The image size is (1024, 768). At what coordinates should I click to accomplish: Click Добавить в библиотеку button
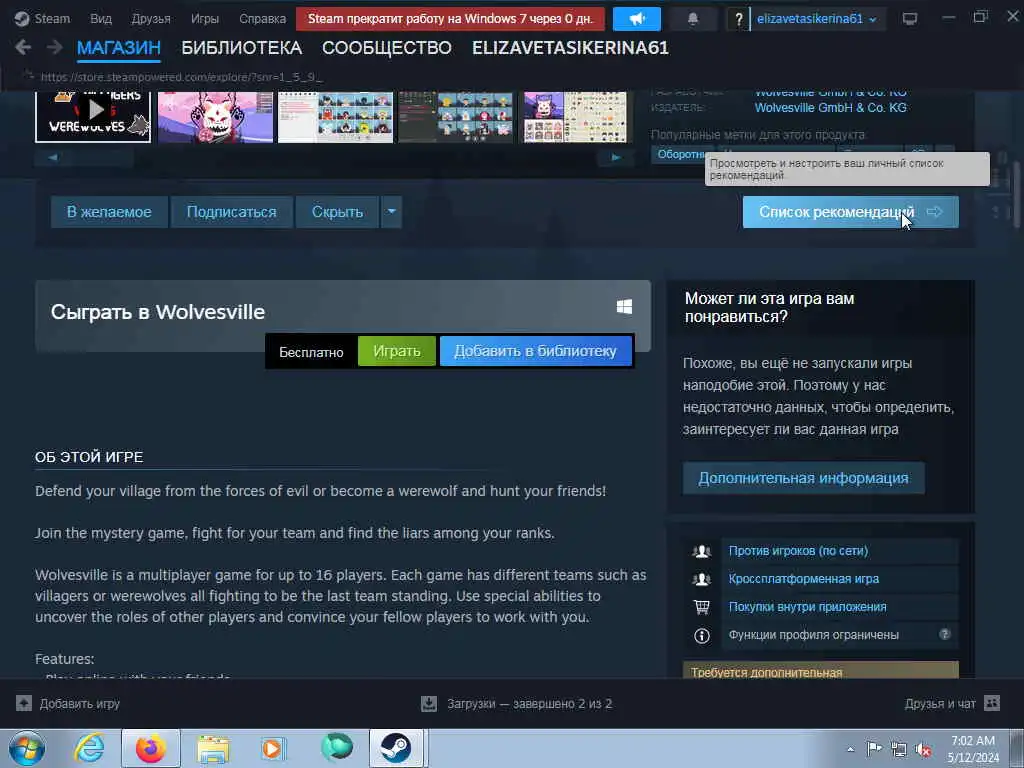pyautogui.click(x=536, y=351)
